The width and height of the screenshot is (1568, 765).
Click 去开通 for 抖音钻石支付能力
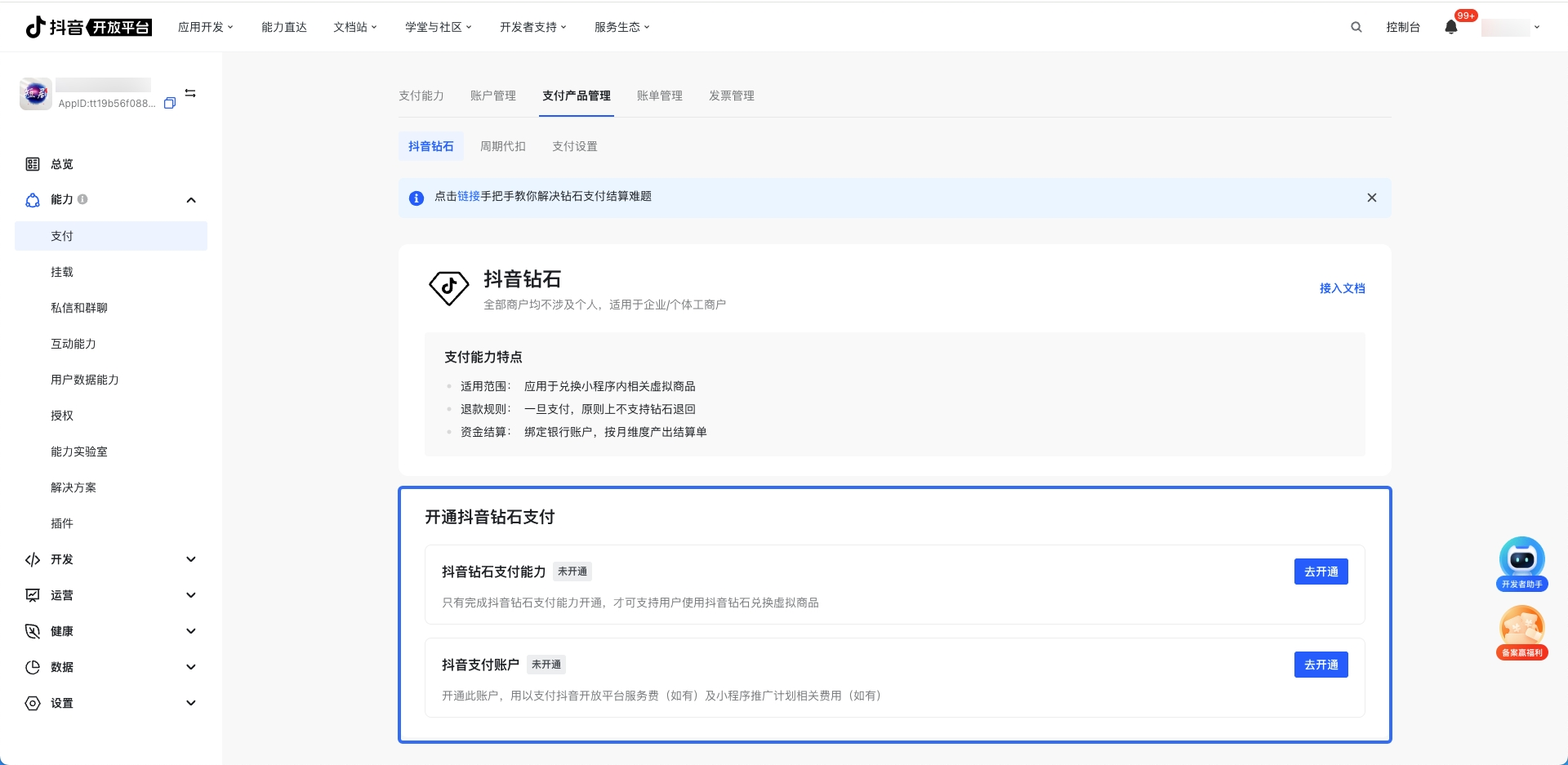pos(1321,572)
